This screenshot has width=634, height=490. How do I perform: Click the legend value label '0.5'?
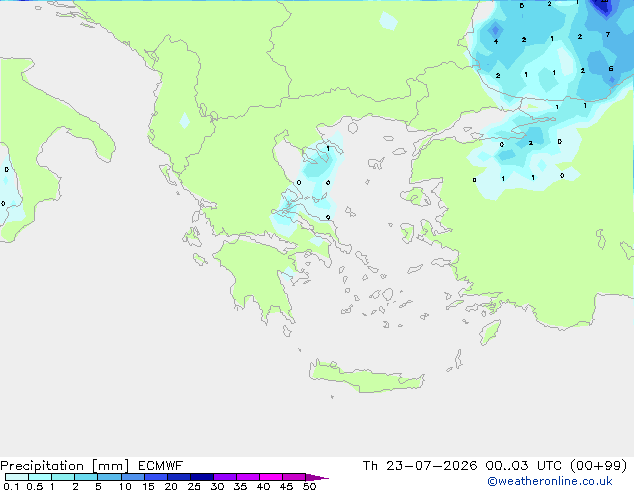(35, 486)
